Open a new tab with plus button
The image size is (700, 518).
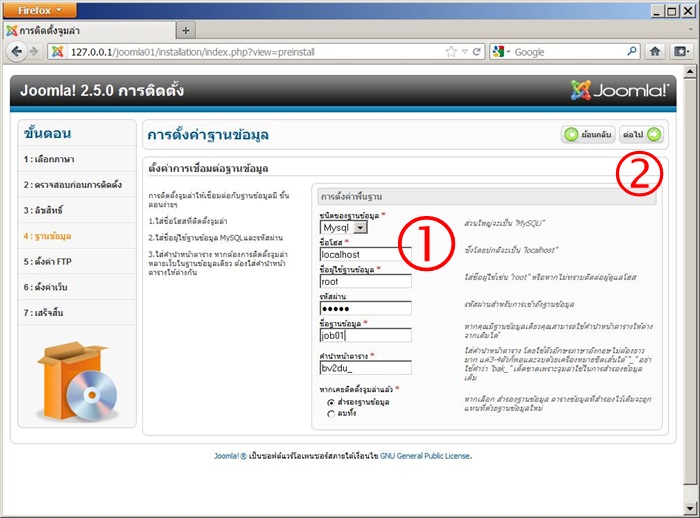(186, 31)
